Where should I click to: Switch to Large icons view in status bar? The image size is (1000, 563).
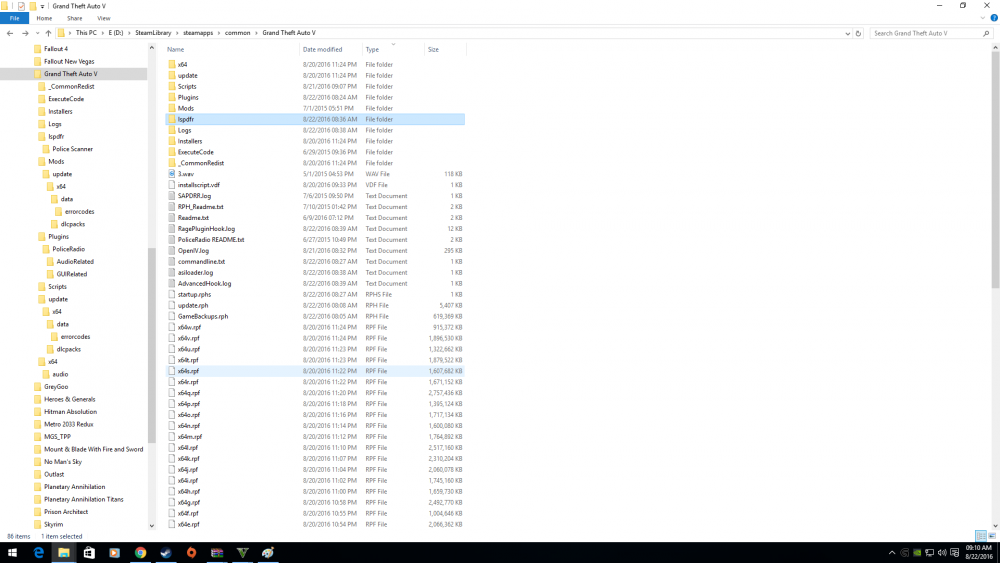pyautogui.click(x=992, y=536)
